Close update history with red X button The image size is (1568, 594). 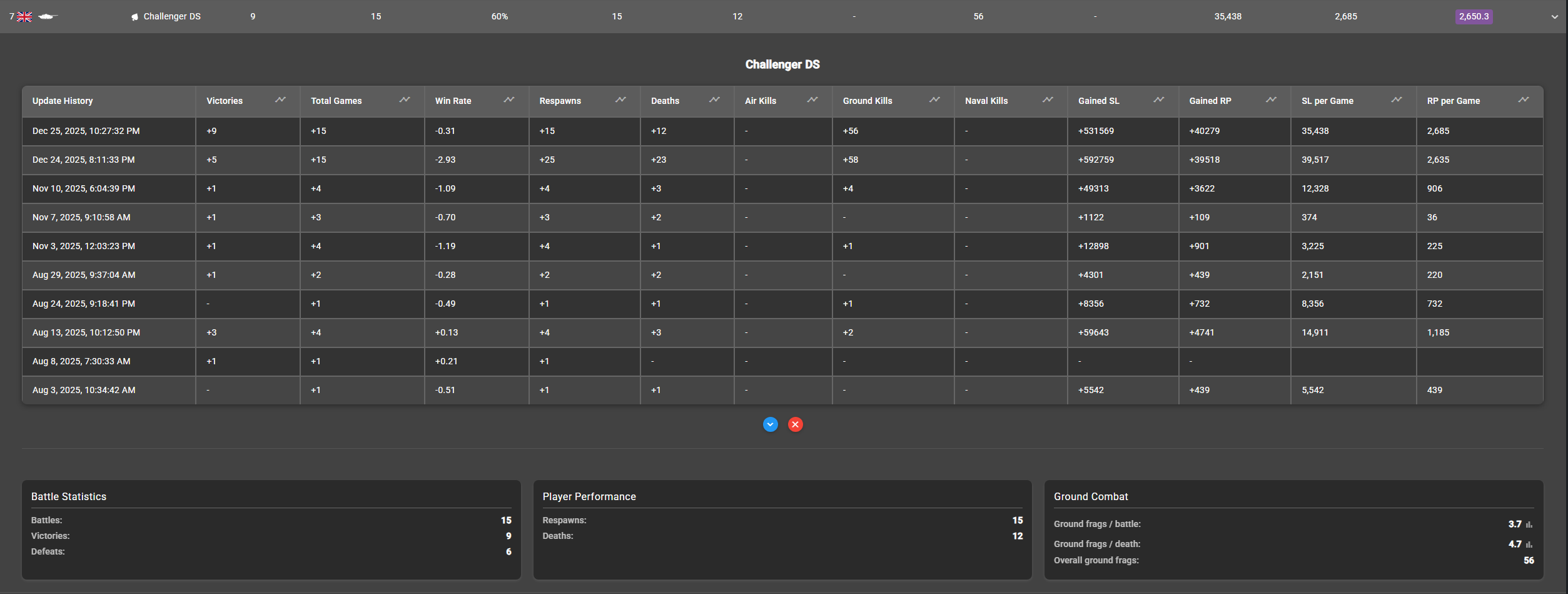[x=796, y=424]
